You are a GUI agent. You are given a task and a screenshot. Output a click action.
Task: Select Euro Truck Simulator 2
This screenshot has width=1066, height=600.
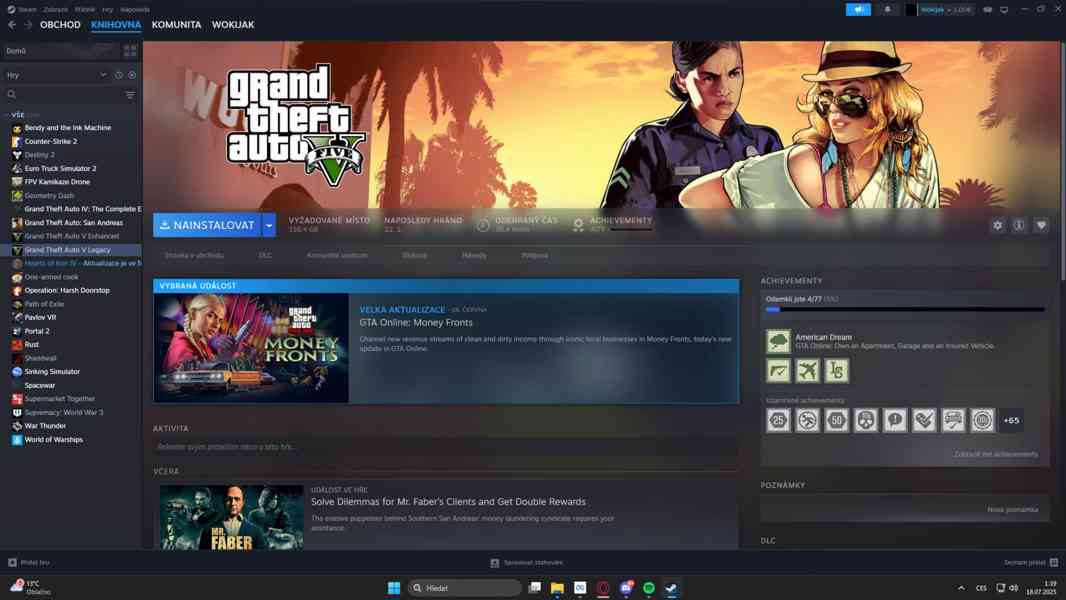(x=61, y=169)
